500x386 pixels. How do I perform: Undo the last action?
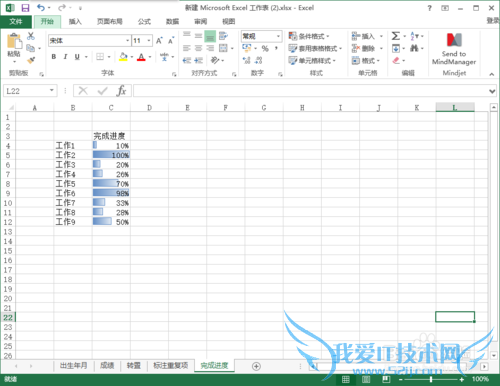pos(41,8)
